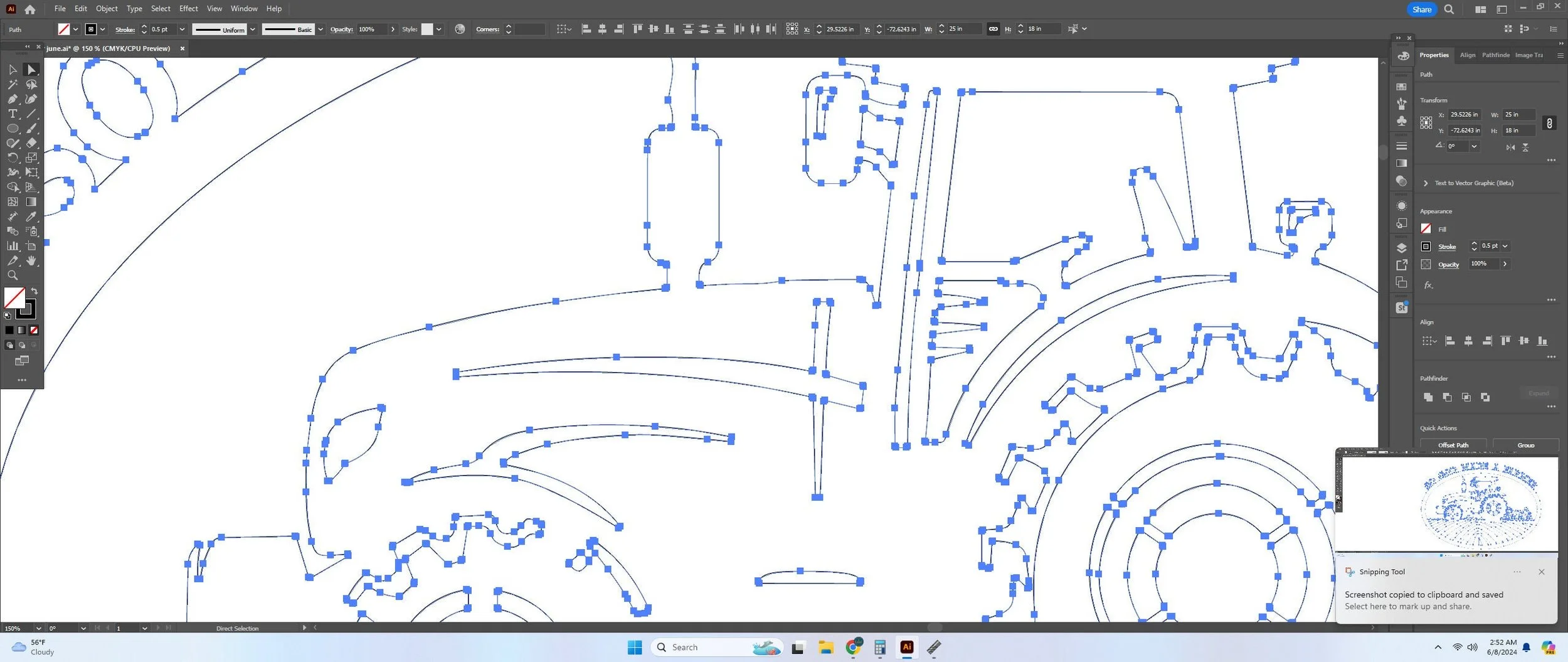Click the W width field in Properties
Image resolution: width=1568 pixels, height=662 pixels.
(1519, 114)
